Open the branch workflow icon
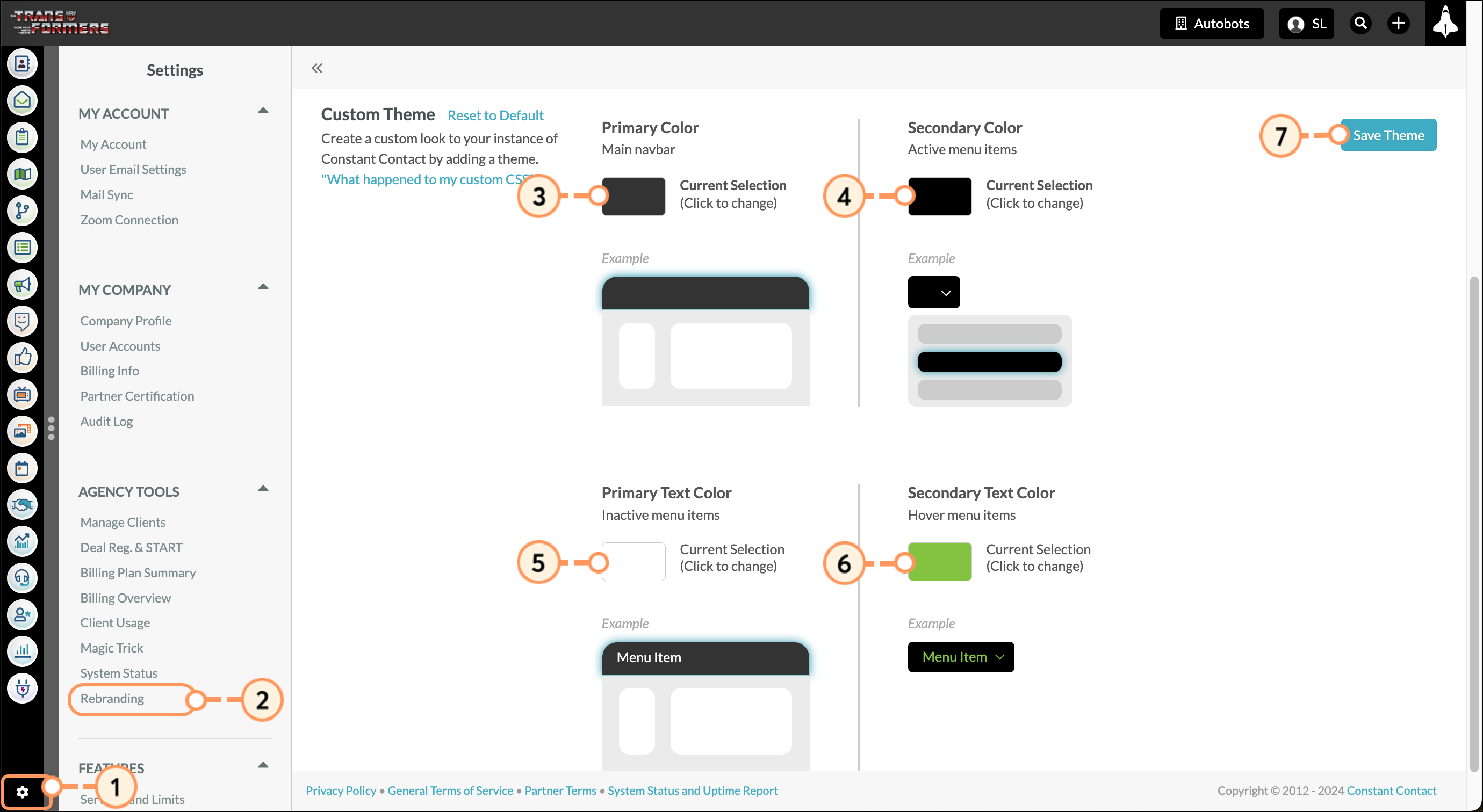Viewport: 1483px width, 812px height. click(22, 211)
